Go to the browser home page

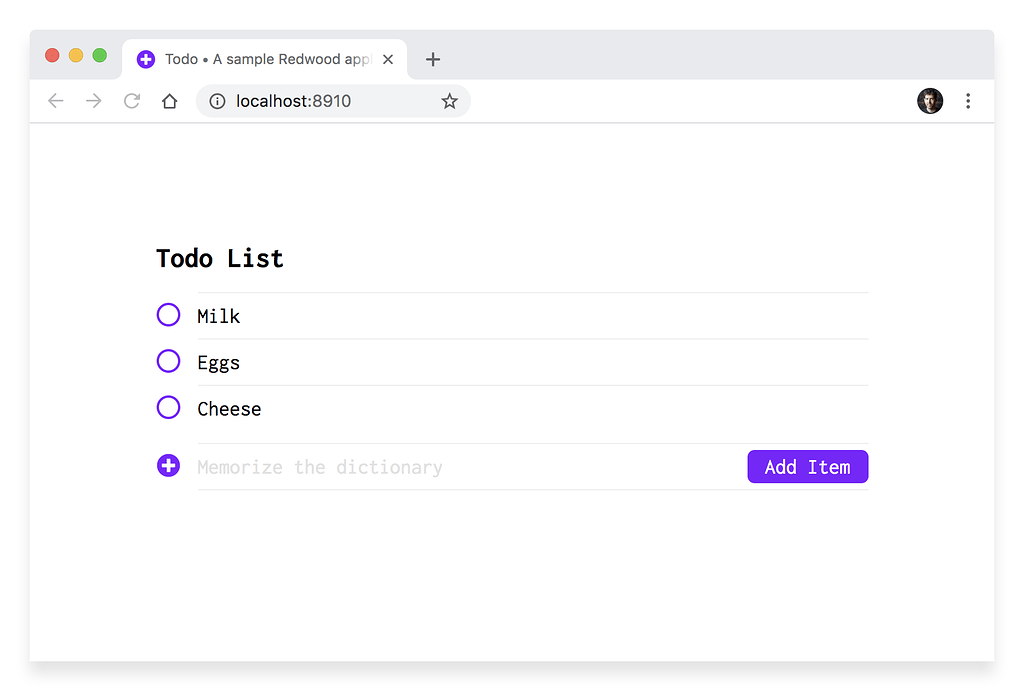pos(170,101)
